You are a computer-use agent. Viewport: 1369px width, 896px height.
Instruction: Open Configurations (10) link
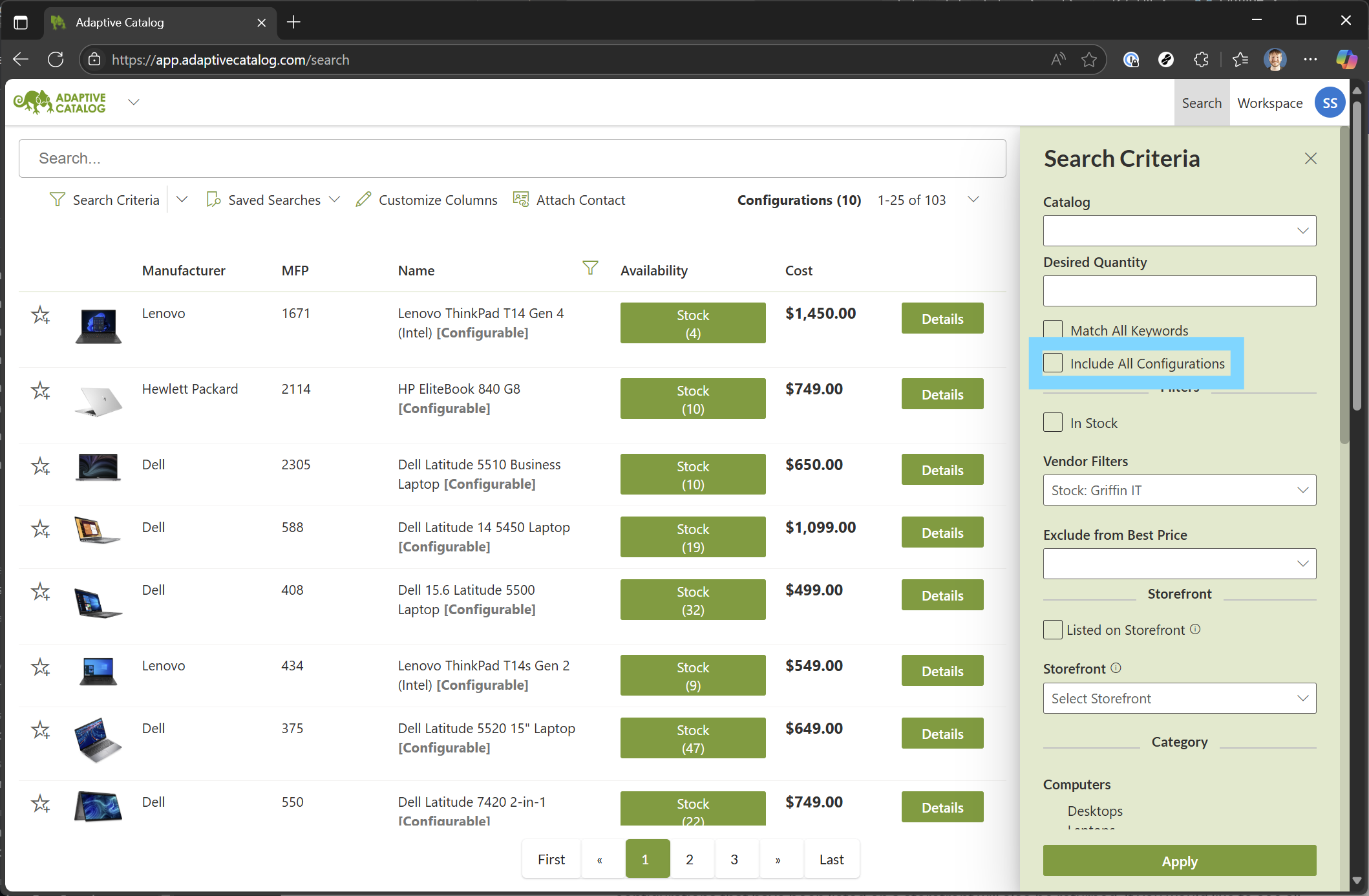point(799,200)
